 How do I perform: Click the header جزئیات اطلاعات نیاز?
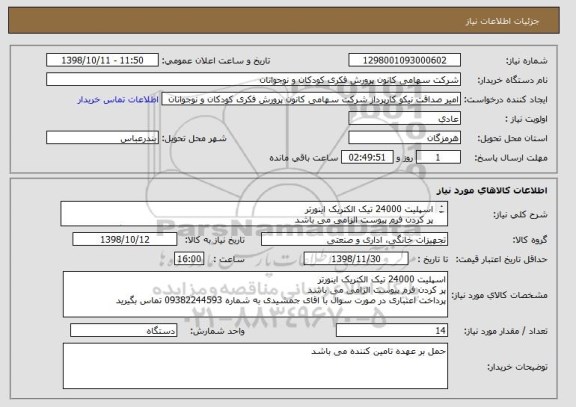[502, 21]
